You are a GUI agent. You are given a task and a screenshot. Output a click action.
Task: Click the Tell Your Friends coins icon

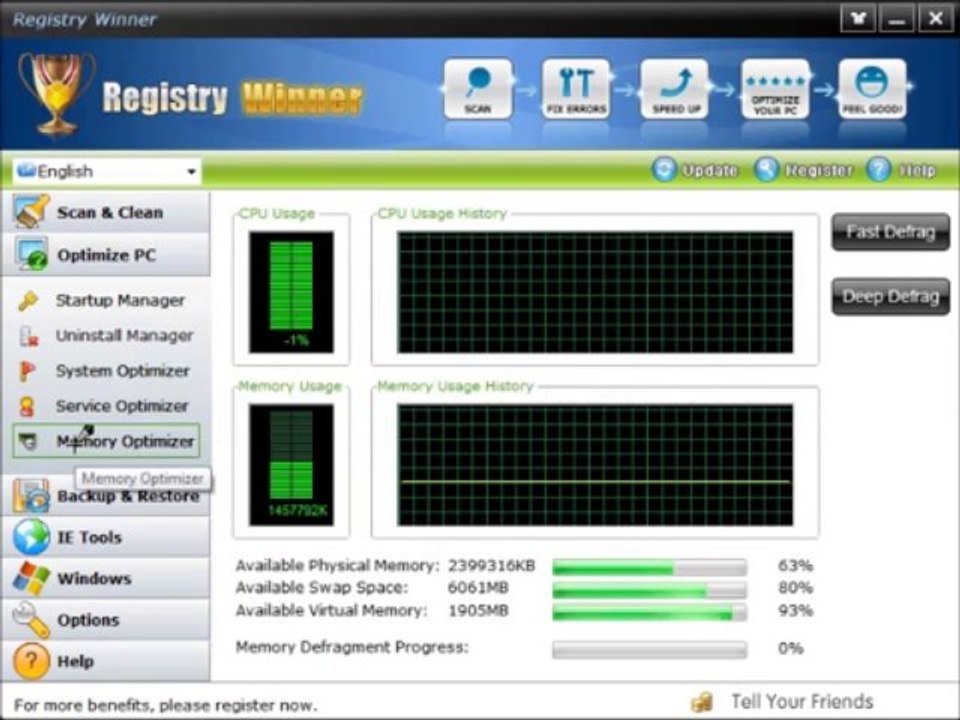click(702, 702)
